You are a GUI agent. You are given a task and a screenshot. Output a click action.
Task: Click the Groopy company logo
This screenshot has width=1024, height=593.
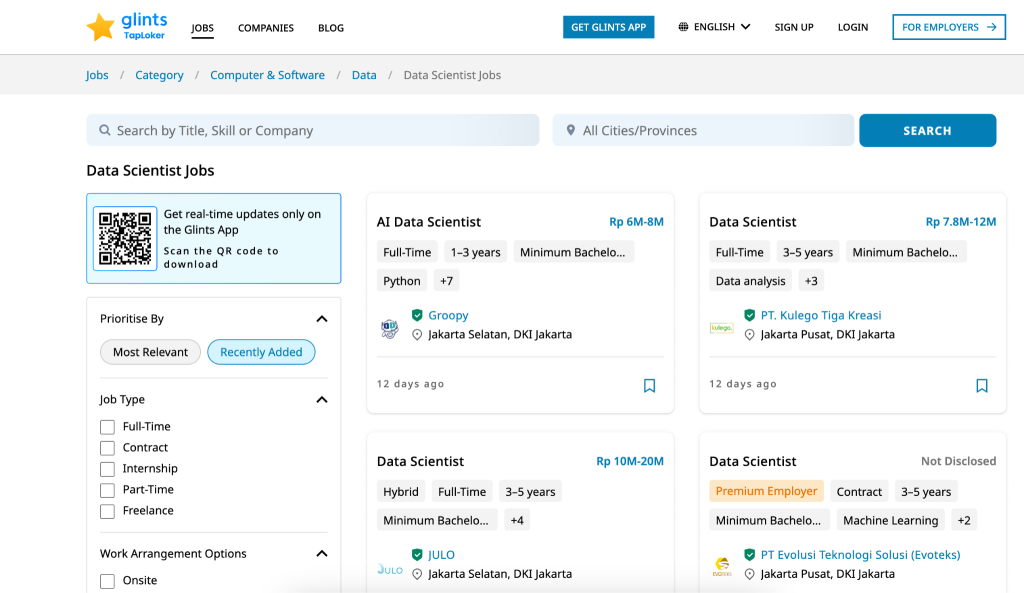(390, 328)
